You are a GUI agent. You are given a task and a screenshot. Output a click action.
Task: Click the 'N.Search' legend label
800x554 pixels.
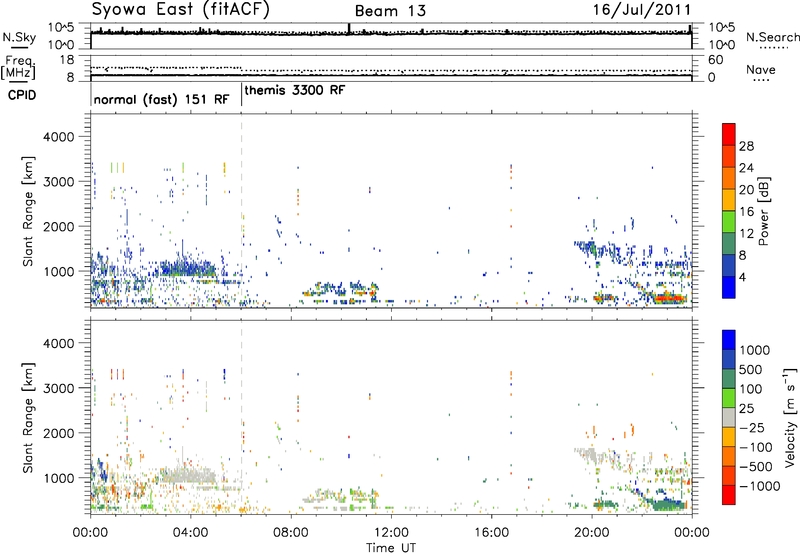click(772, 37)
